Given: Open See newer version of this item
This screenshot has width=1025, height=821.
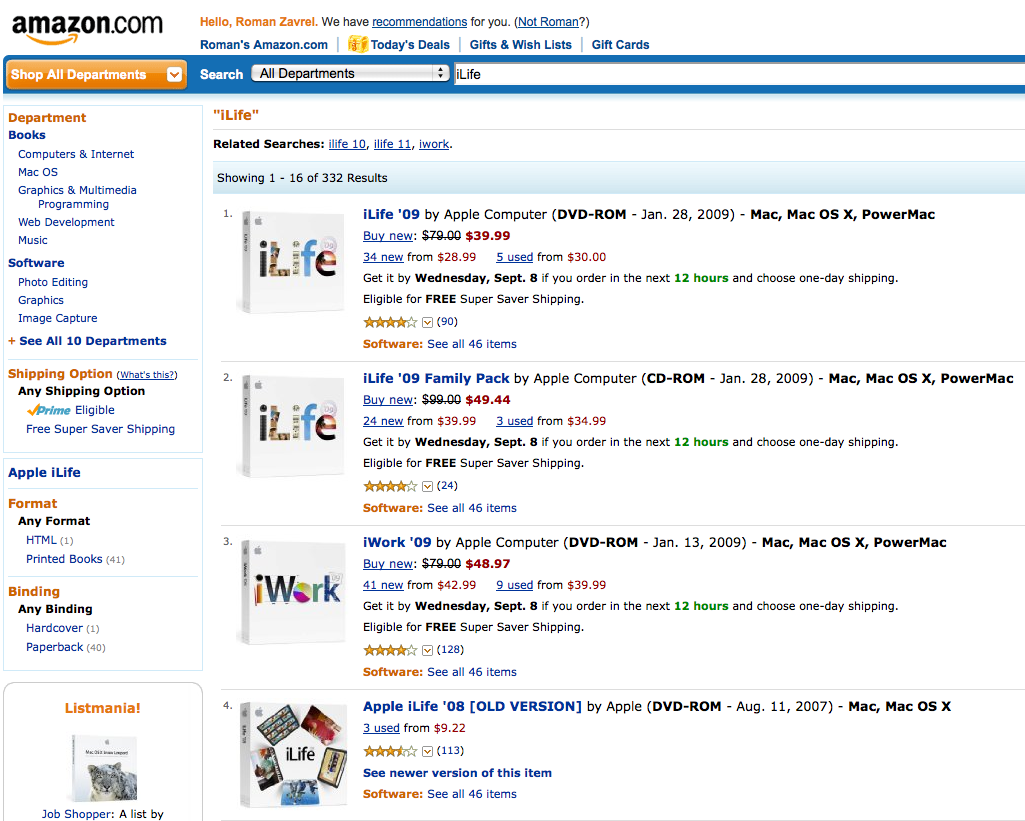Looking at the screenshot, I should [457, 772].
